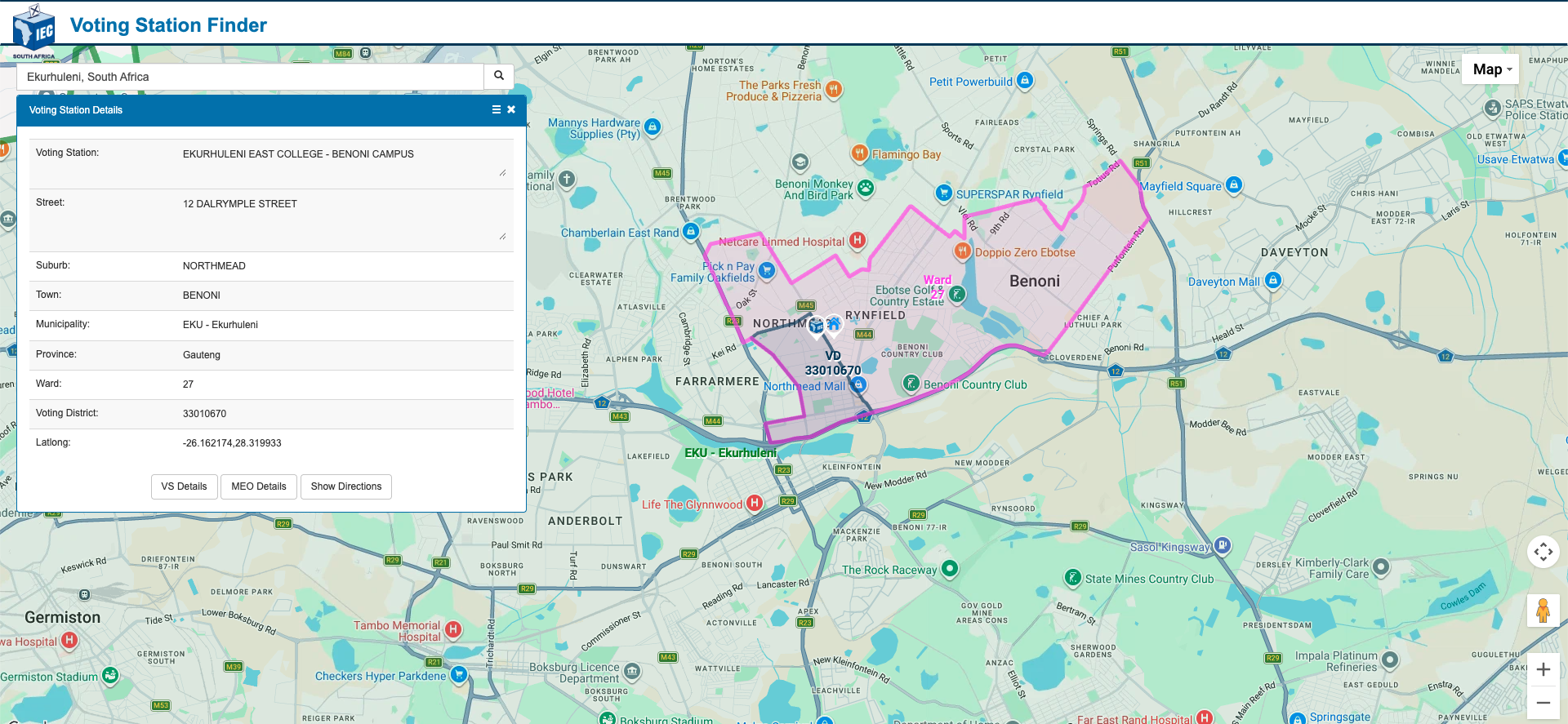Screen dimensions: 1568x724
Task: Click the map camera controls icon
Action: [1543, 552]
